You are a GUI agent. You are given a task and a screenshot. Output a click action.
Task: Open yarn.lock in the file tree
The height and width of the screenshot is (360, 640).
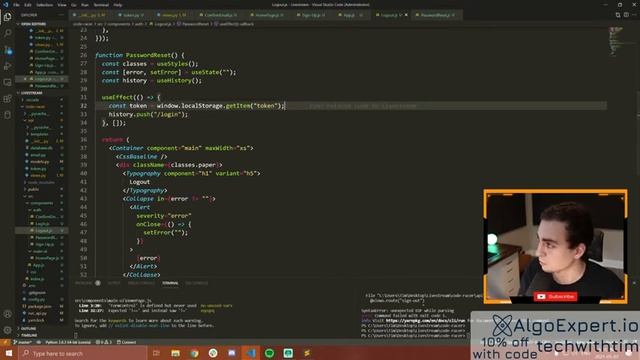[x=36, y=320]
